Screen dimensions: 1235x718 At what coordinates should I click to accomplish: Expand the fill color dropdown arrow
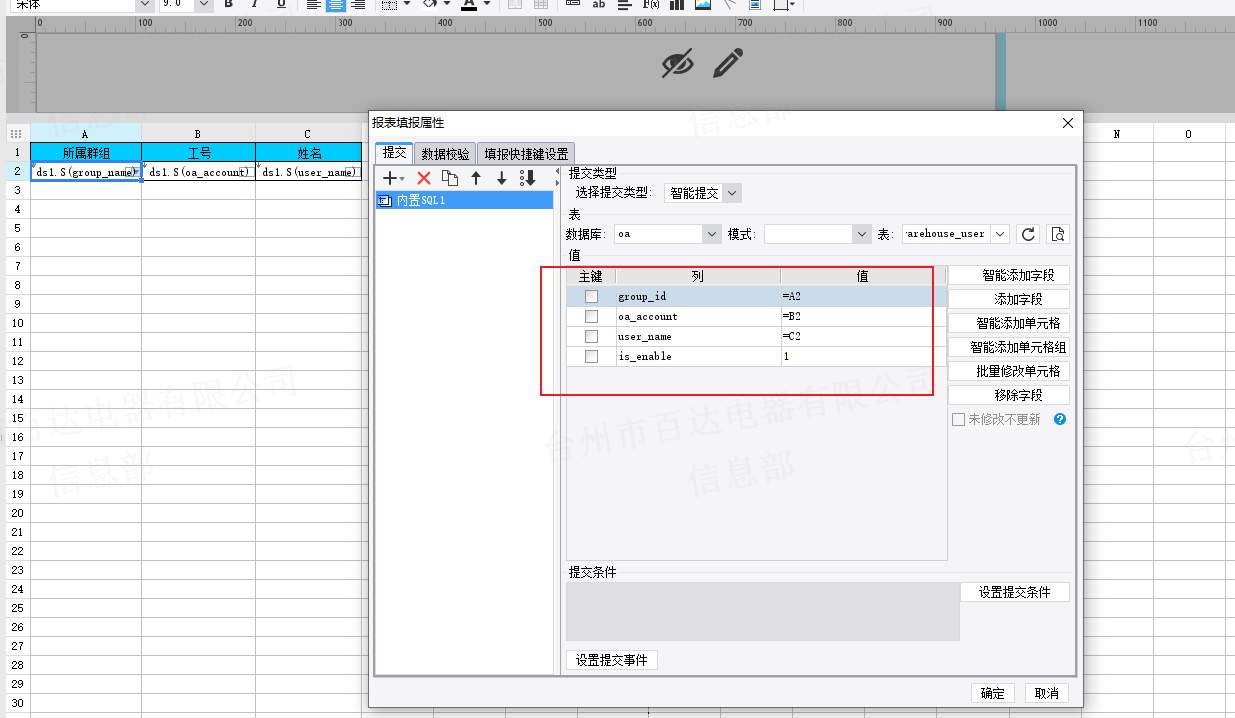447,4
